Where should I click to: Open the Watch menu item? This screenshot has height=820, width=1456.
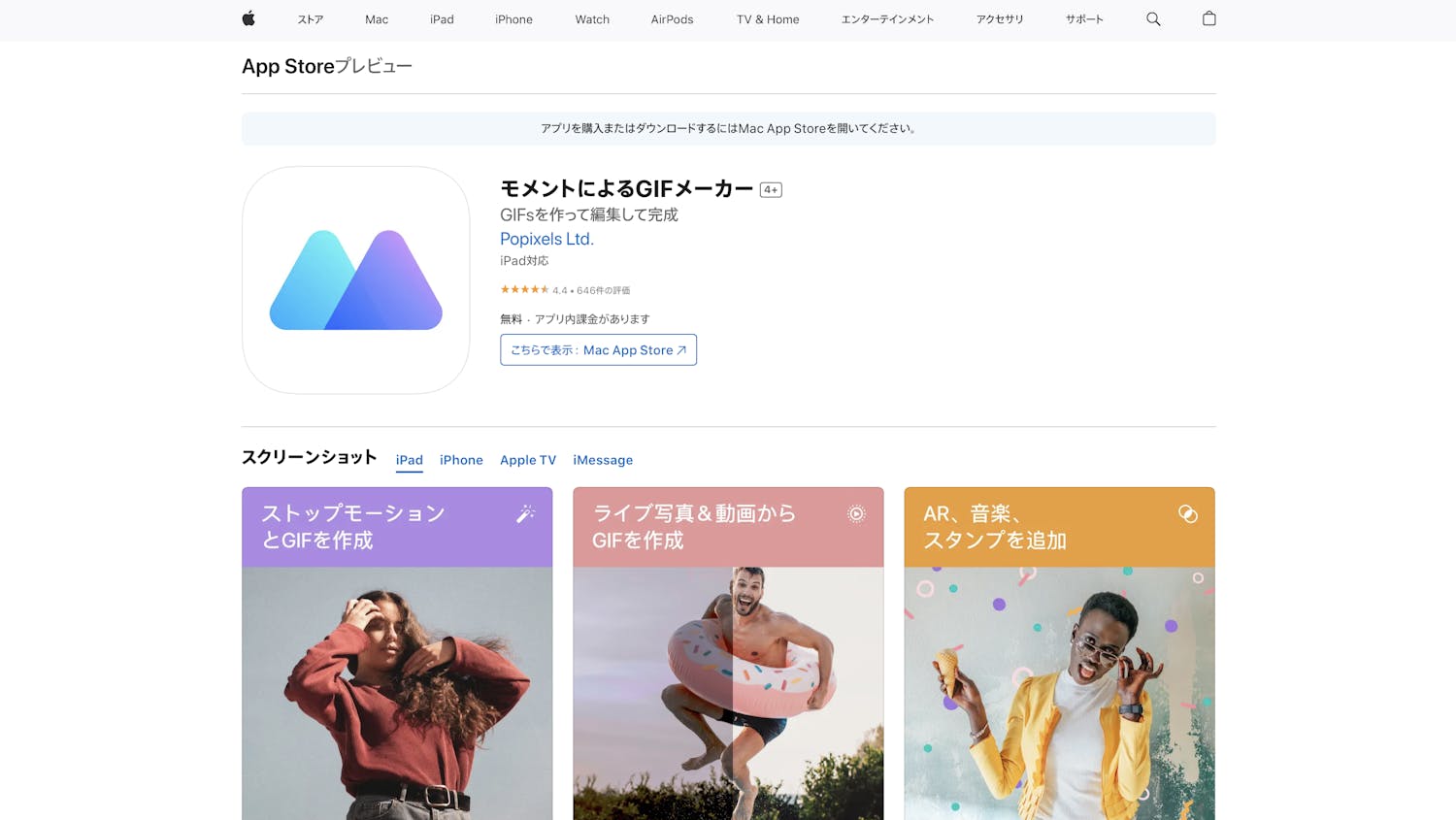(592, 19)
